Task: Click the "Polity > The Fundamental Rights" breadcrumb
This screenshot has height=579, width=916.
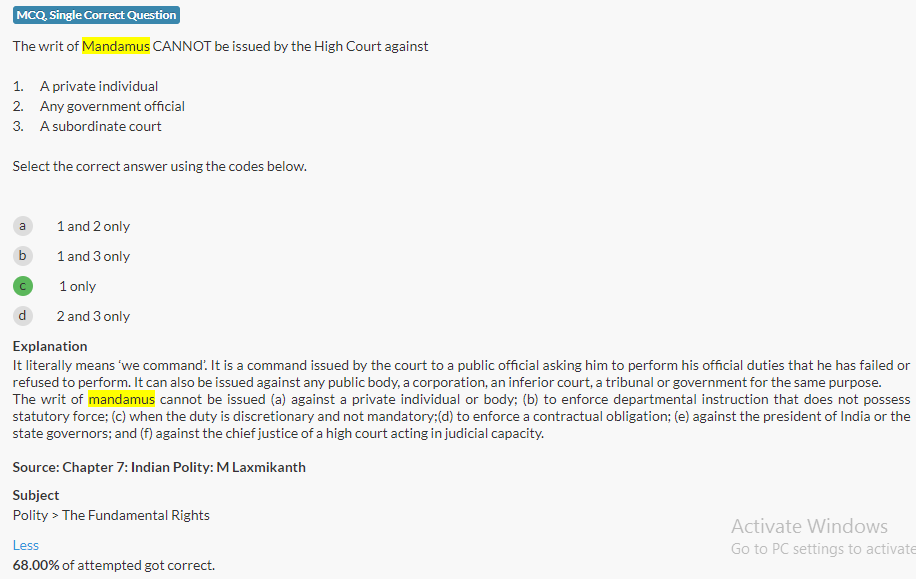Action: (x=111, y=515)
